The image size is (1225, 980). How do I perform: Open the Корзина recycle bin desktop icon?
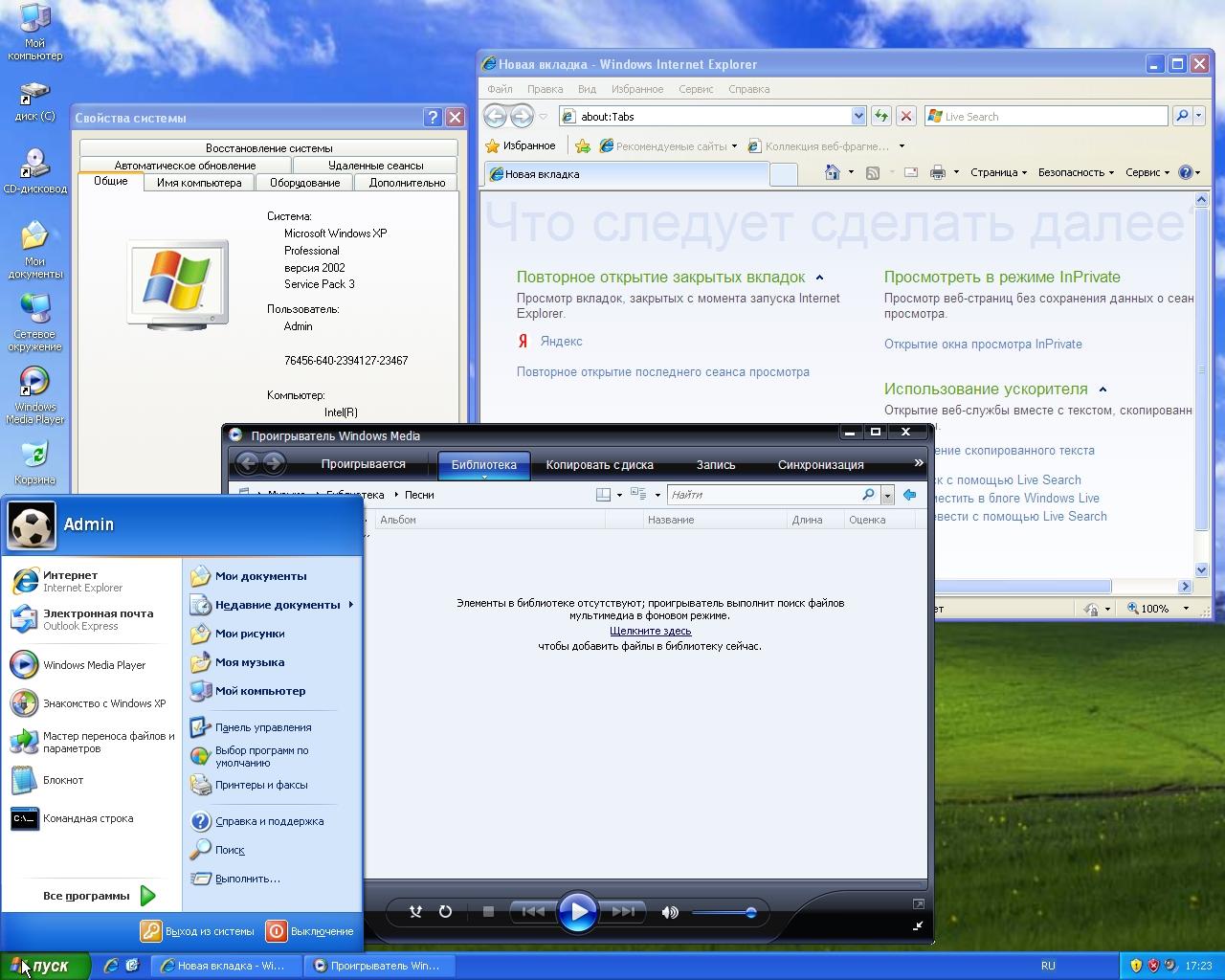pyautogui.click(x=34, y=463)
